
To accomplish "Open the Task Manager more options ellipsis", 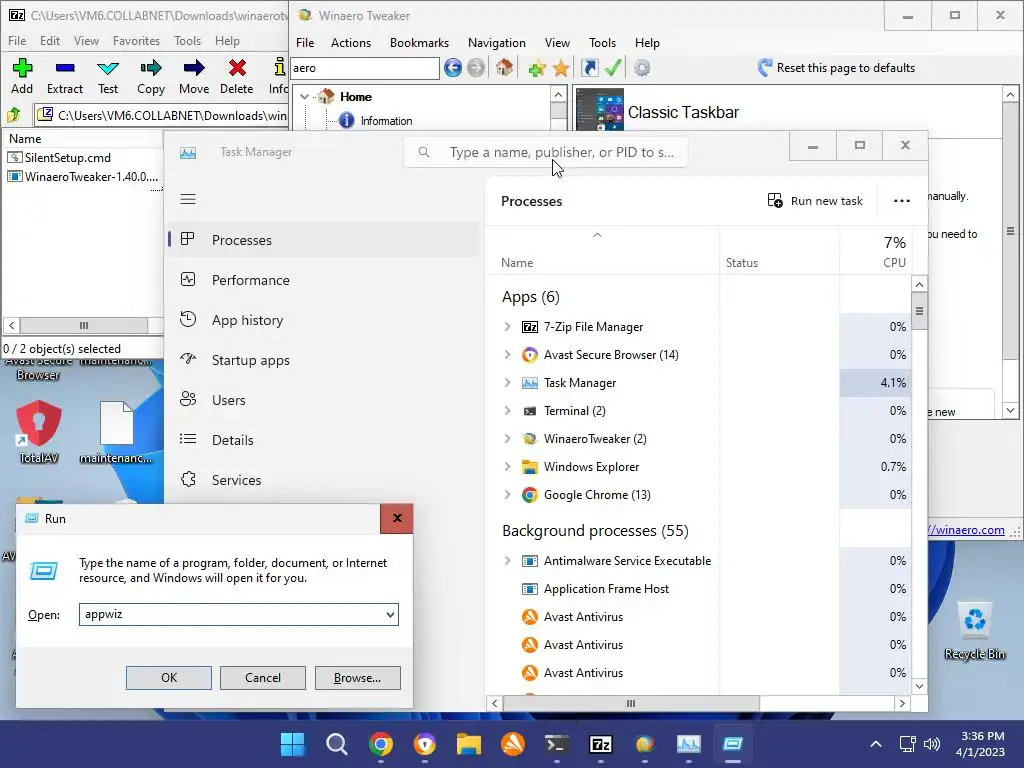I will [901, 201].
